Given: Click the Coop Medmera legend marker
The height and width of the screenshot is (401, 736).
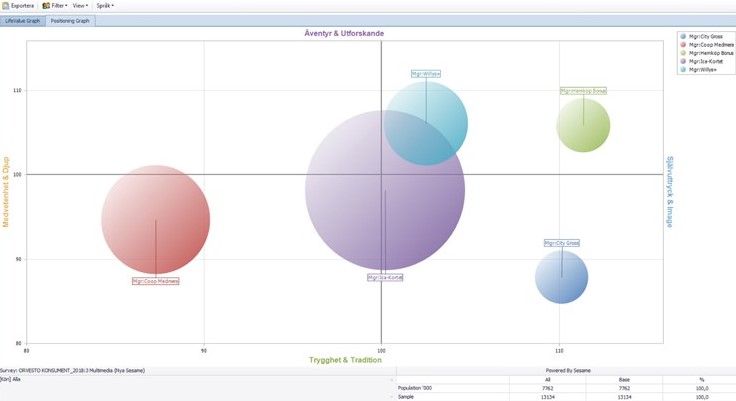Looking at the screenshot, I should tap(684, 45).
